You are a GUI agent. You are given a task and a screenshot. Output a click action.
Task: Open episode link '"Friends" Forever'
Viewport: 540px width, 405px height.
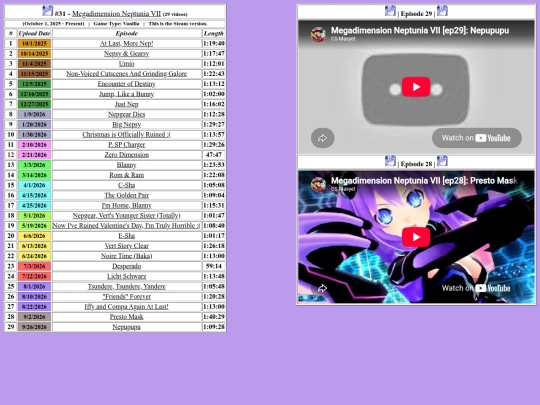click(x=126, y=297)
